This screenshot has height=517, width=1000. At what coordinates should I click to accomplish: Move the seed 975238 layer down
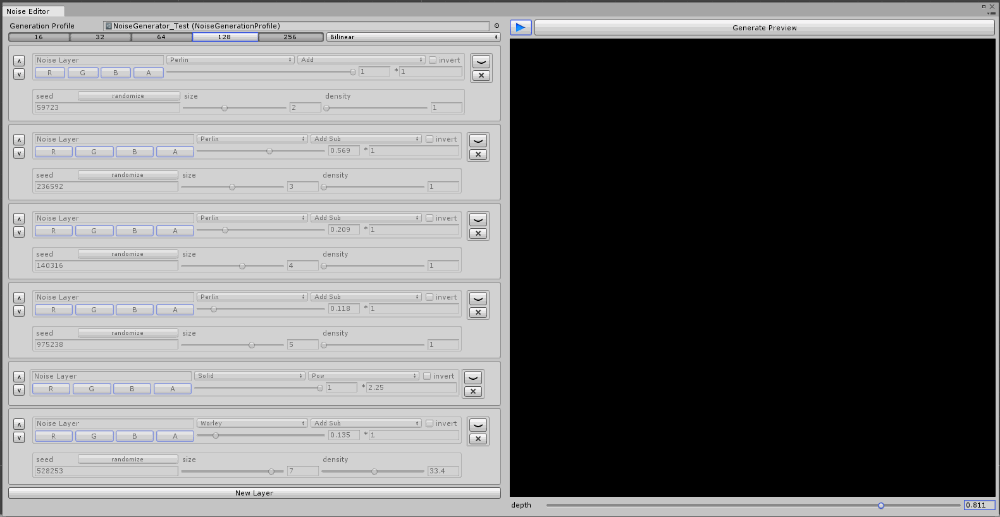pyautogui.click(x=19, y=312)
